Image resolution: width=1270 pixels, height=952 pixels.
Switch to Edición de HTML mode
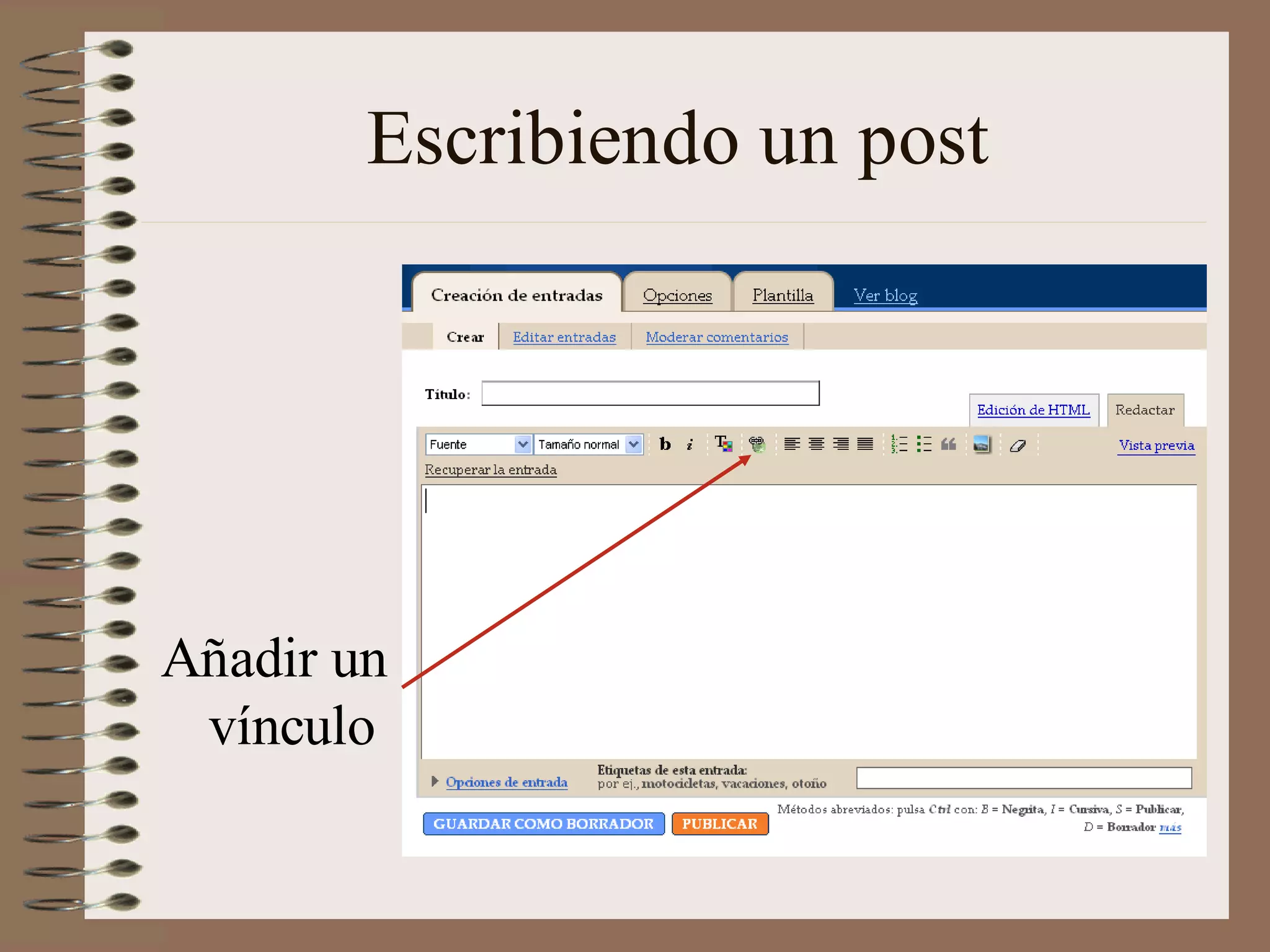[1034, 410]
